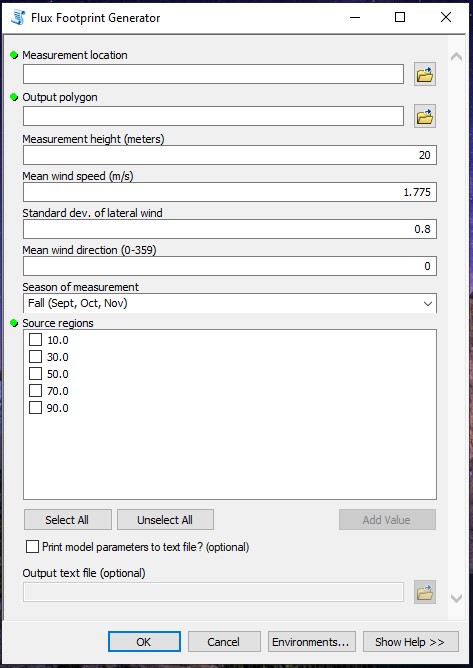Check the 30.0 source region box
The width and height of the screenshot is (473, 668).
(35, 357)
